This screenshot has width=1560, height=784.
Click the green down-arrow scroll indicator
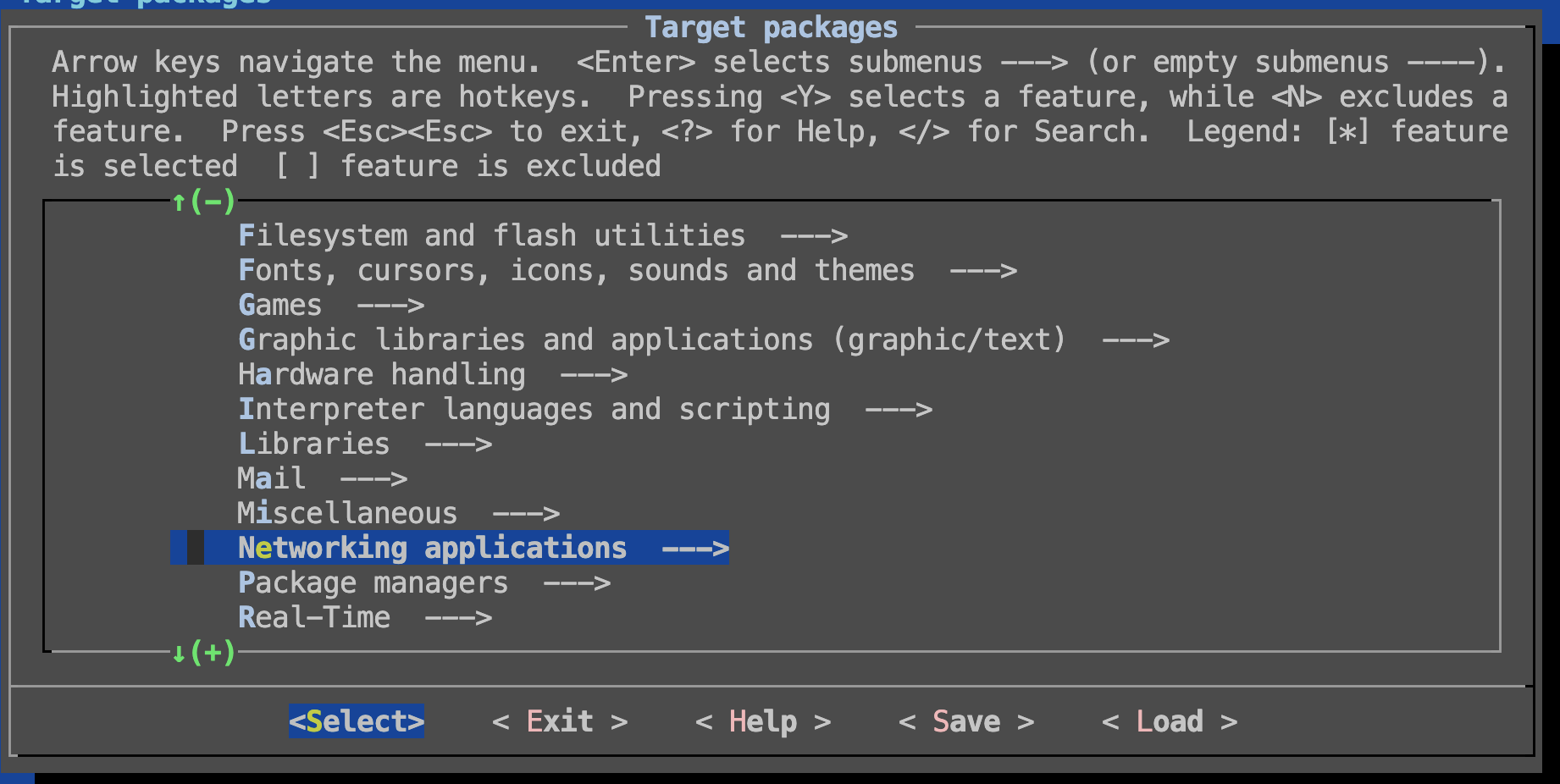point(180,653)
